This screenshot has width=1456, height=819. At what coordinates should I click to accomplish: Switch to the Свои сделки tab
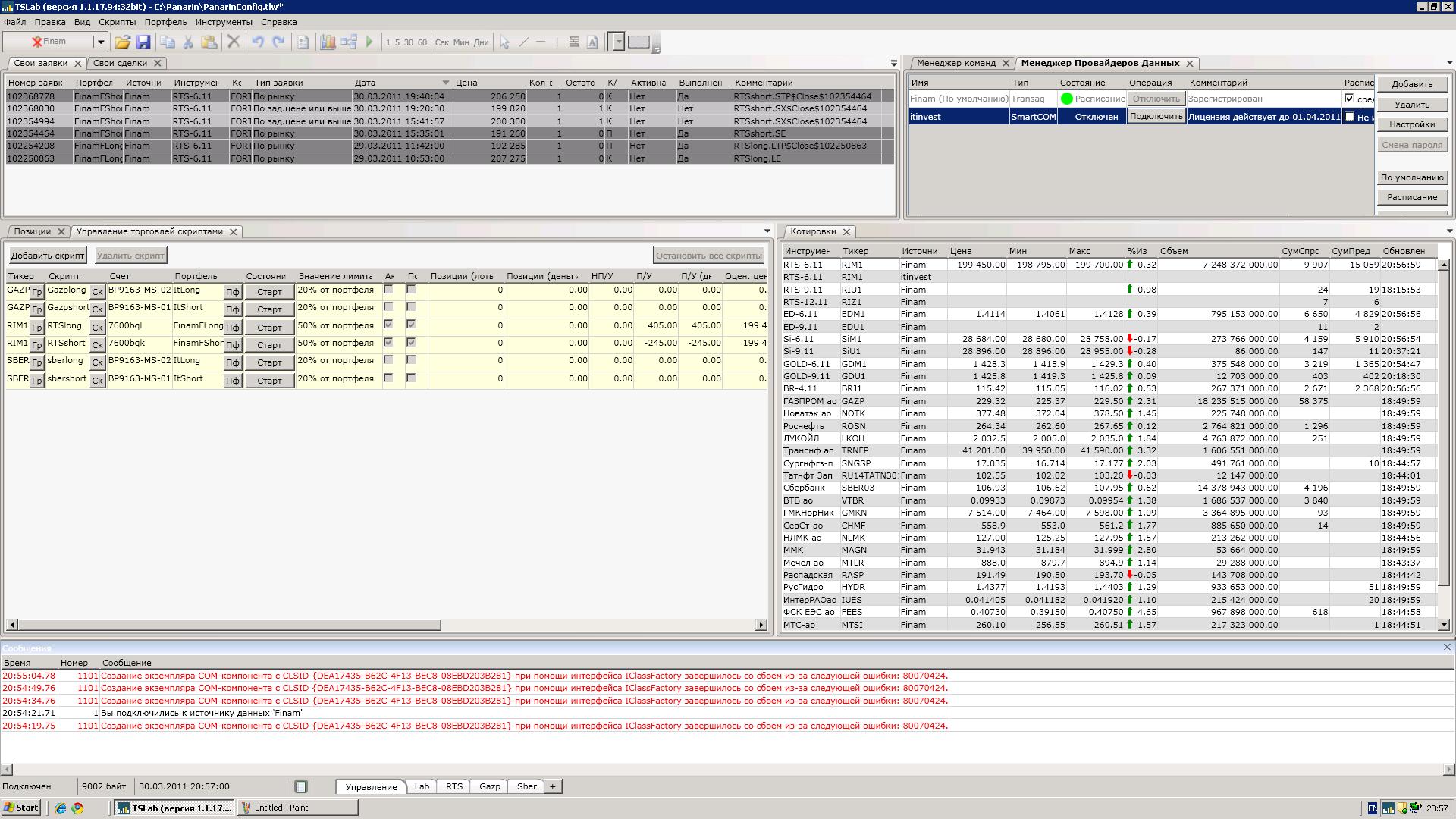click(120, 63)
